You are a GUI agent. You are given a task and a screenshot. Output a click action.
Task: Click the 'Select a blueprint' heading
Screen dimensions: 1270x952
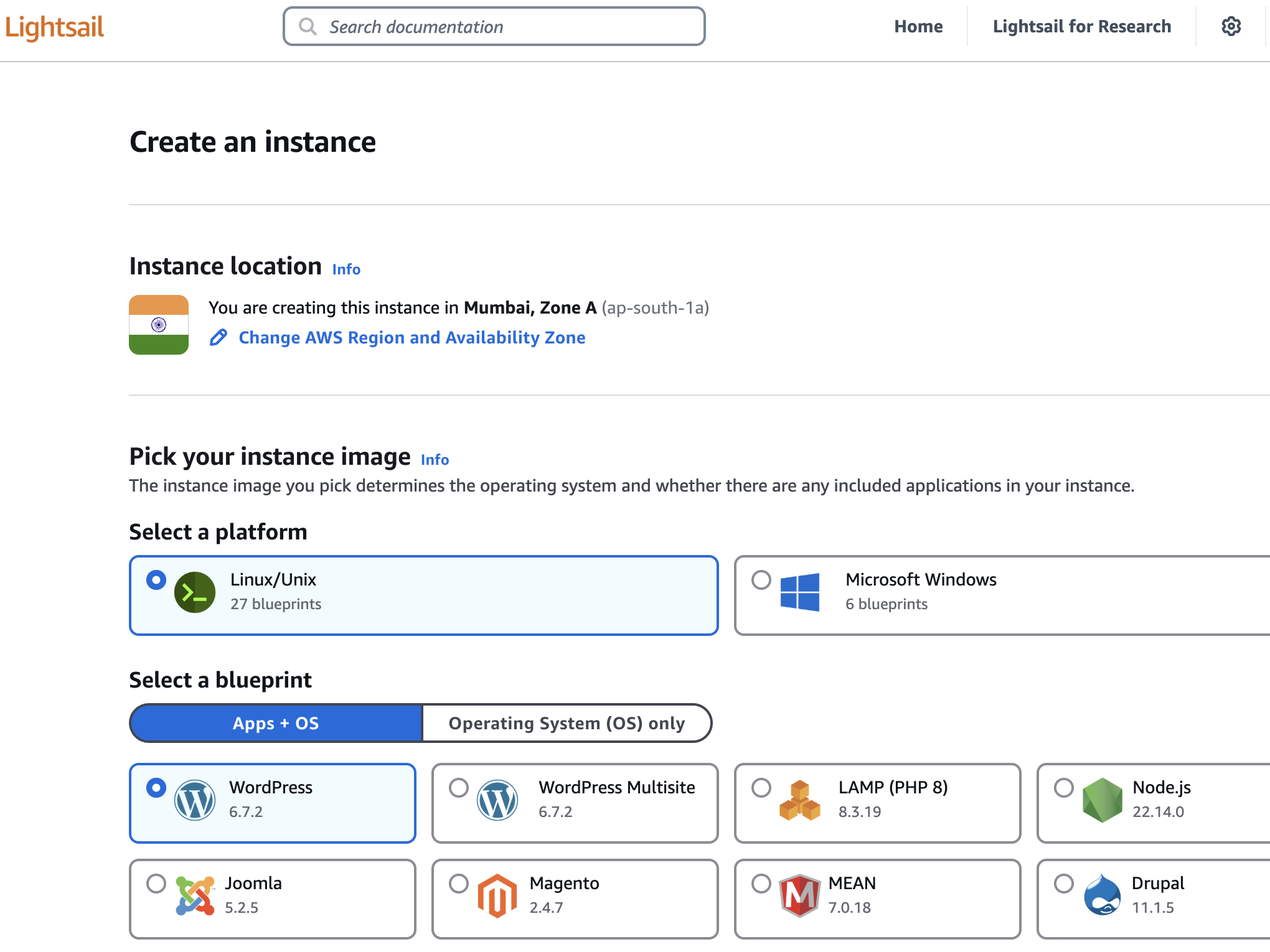220,680
